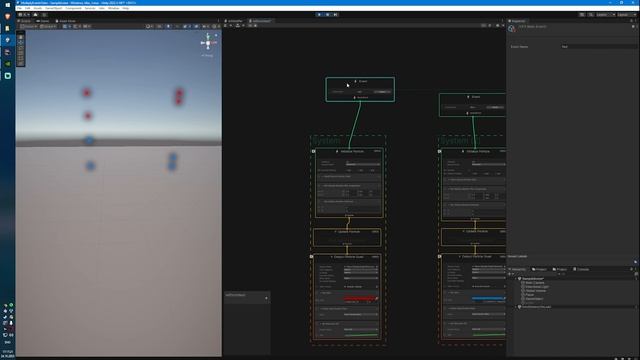Select the Scale tool in Scene overlay
640x360 pixels.
click(x=21, y=53)
